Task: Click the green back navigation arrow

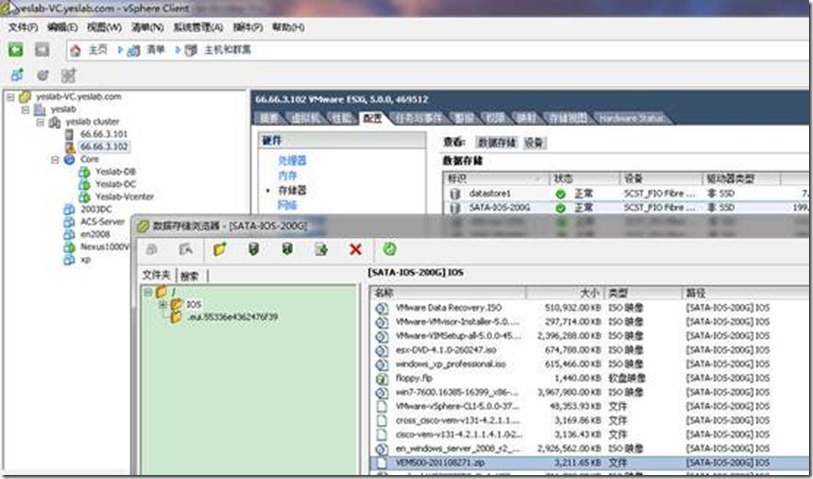Action: (x=16, y=50)
